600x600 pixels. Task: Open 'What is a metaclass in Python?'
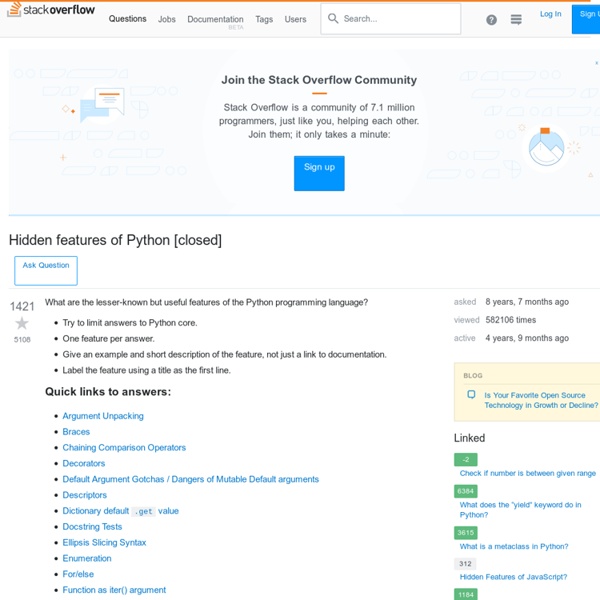[514, 546]
